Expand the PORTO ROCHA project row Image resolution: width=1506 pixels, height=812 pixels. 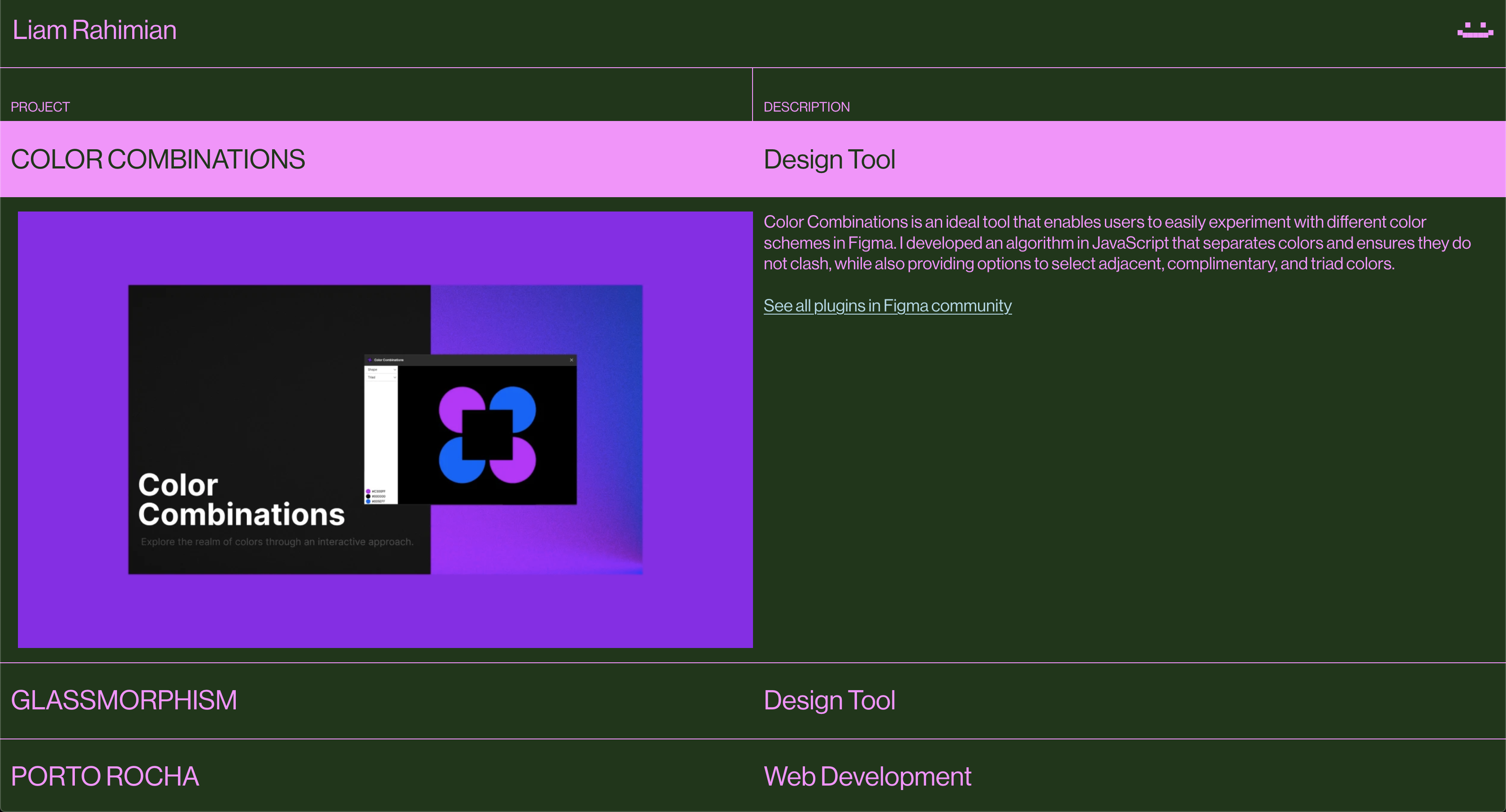[x=104, y=776]
